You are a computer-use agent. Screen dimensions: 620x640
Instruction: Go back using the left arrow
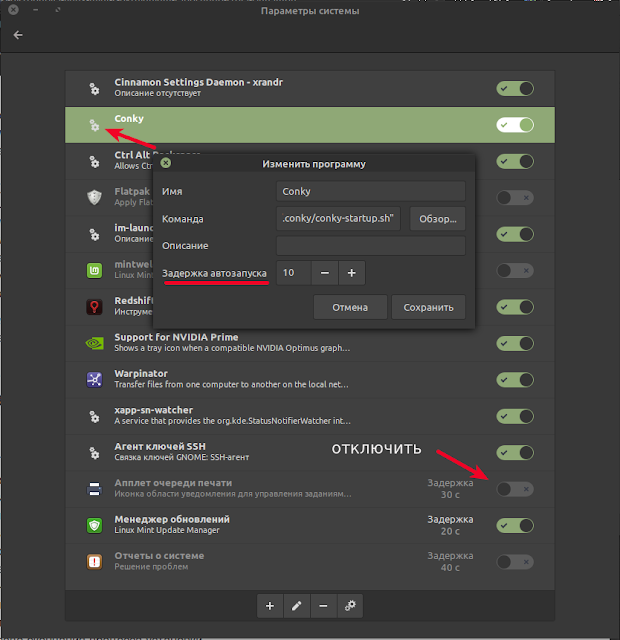[x=18, y=35]
